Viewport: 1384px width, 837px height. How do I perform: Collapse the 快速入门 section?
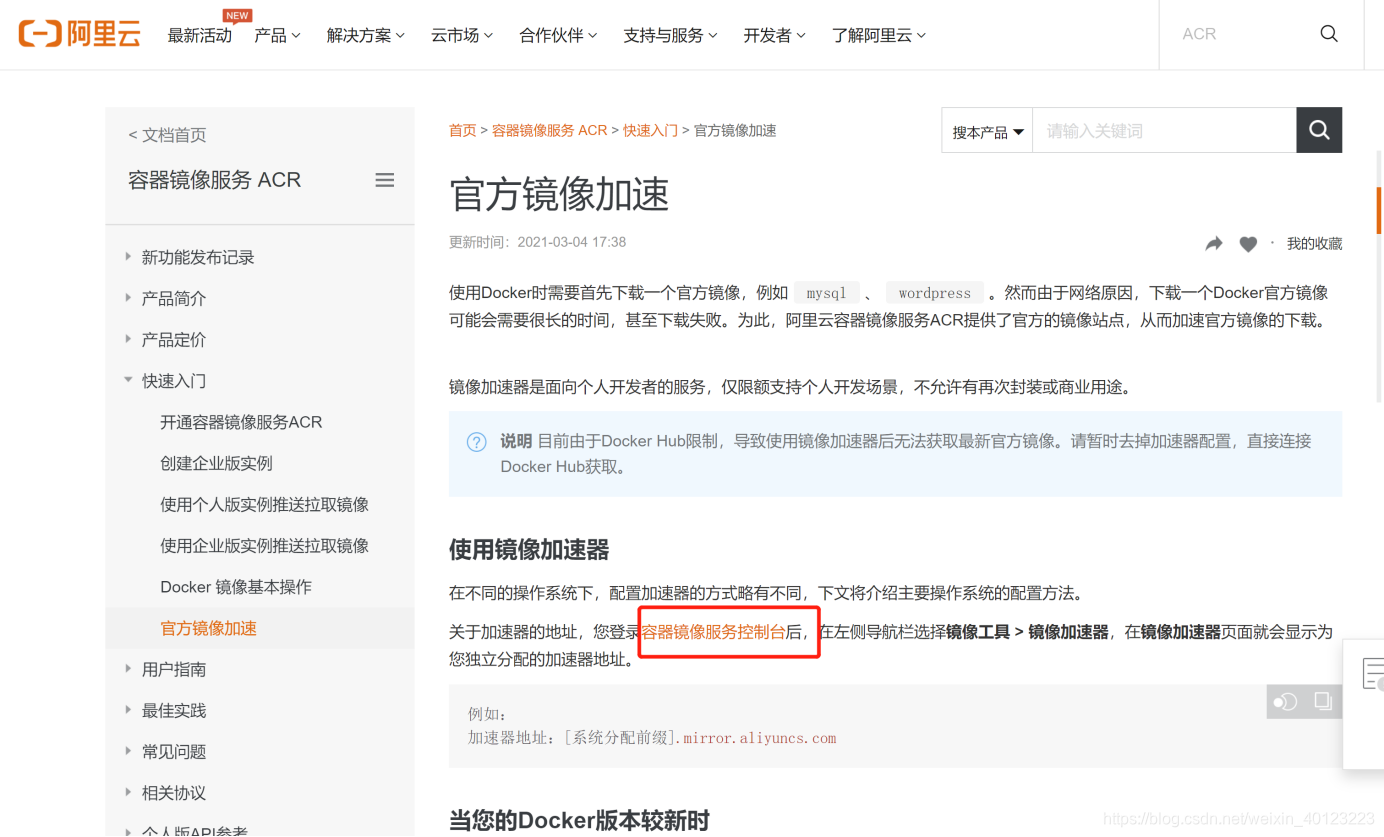coord(174,380)
